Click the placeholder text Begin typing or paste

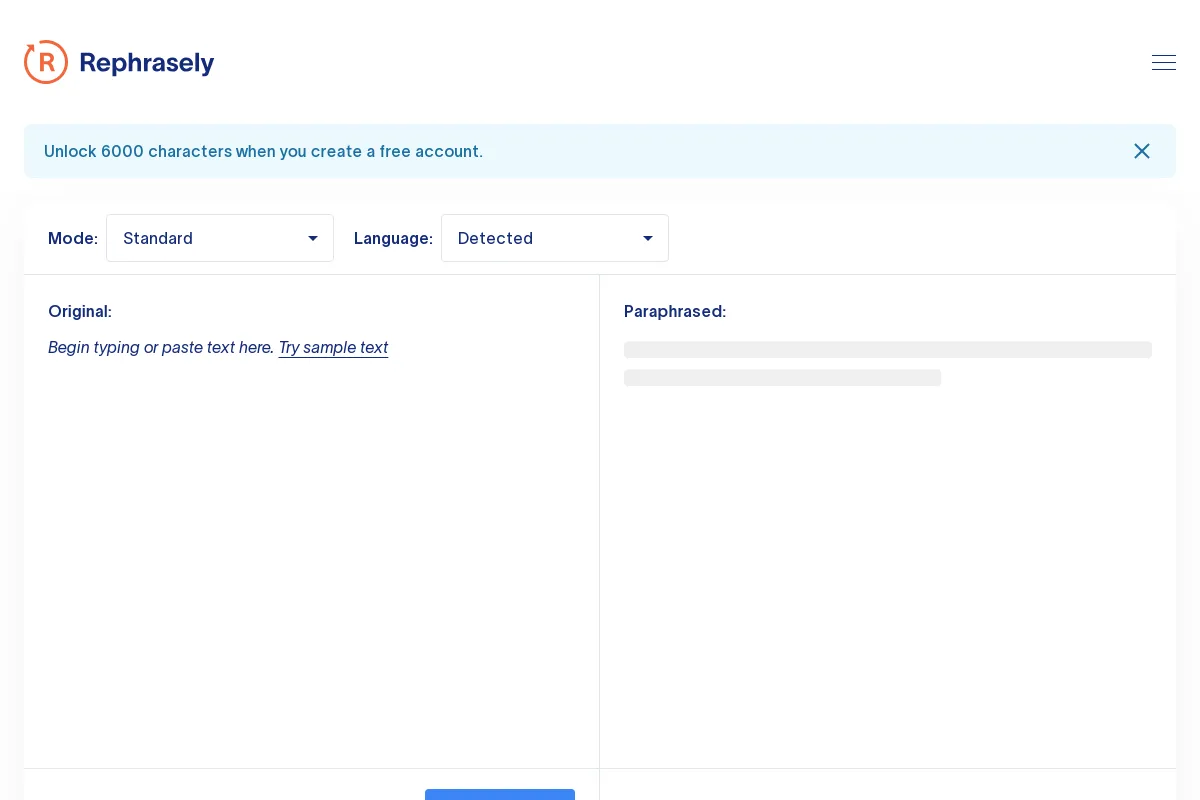click(160, 347)
